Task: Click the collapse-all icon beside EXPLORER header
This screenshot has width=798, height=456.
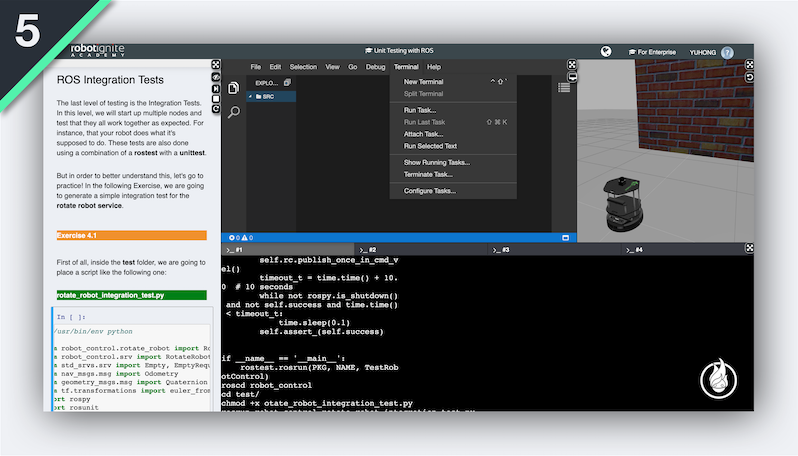Action: (x=287, y=82)
